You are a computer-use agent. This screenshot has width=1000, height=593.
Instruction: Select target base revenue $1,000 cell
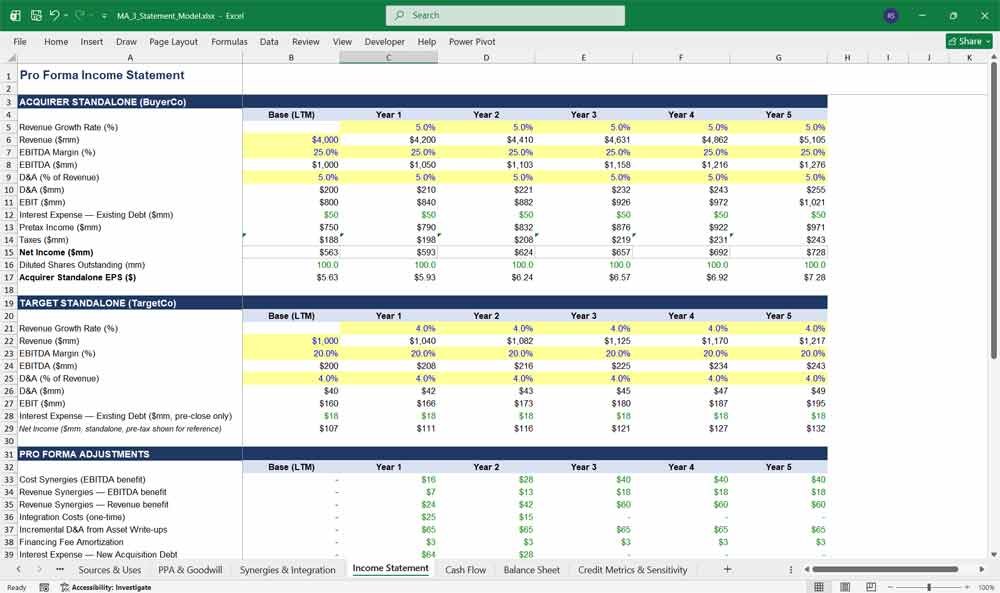[291, 341]
